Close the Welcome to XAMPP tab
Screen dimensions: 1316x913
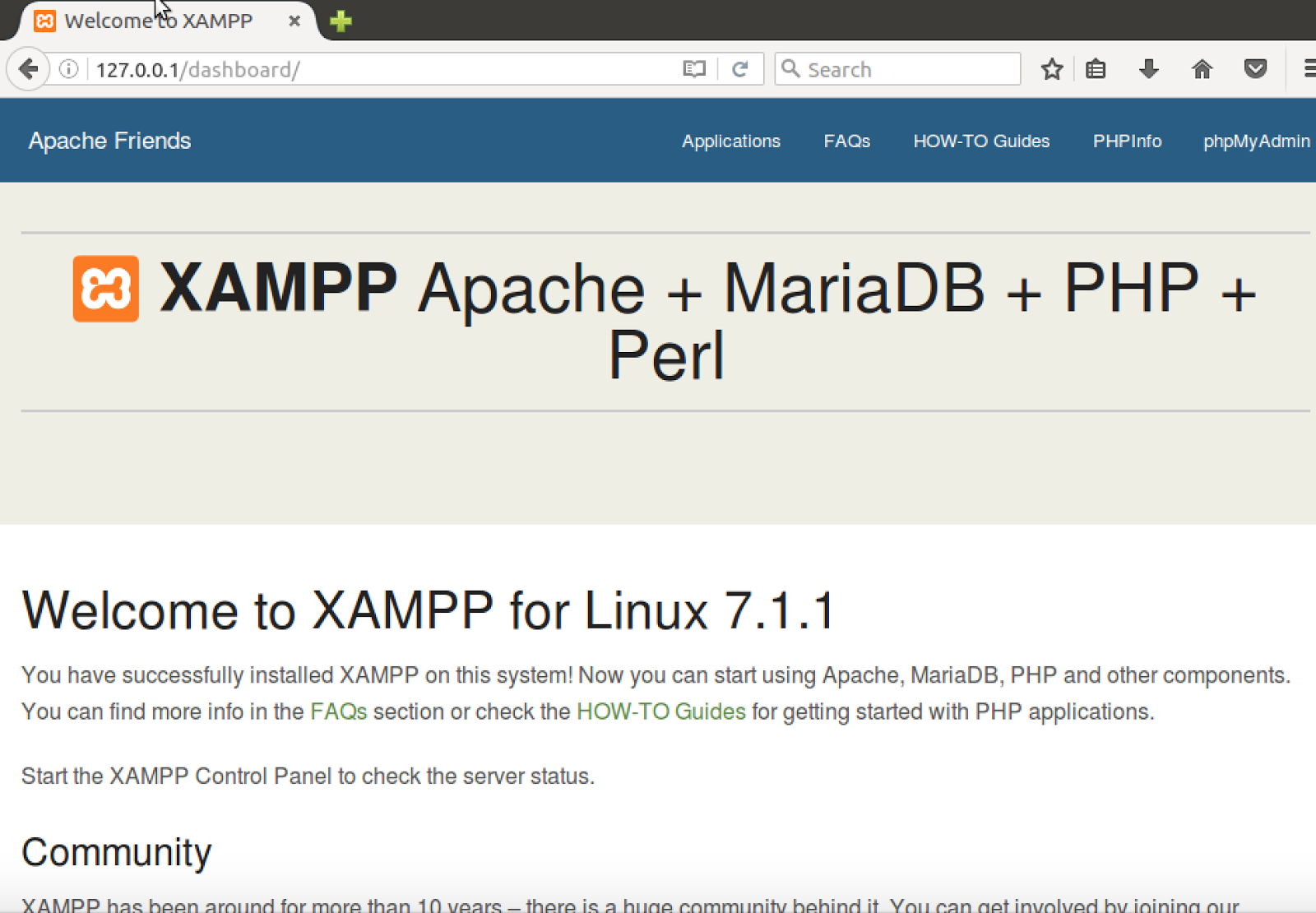[294, 21]
